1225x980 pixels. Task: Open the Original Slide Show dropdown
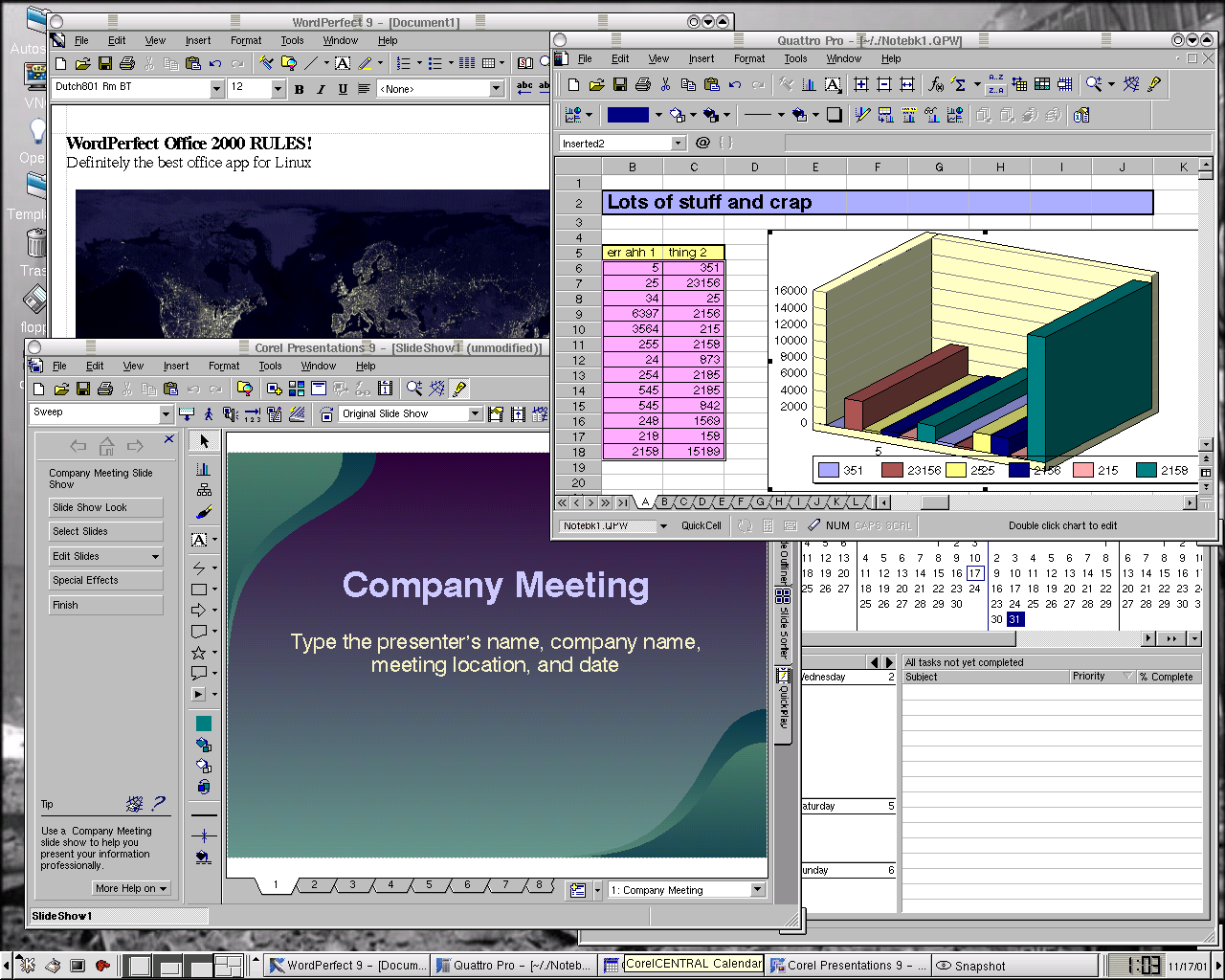tap(475, 413)
